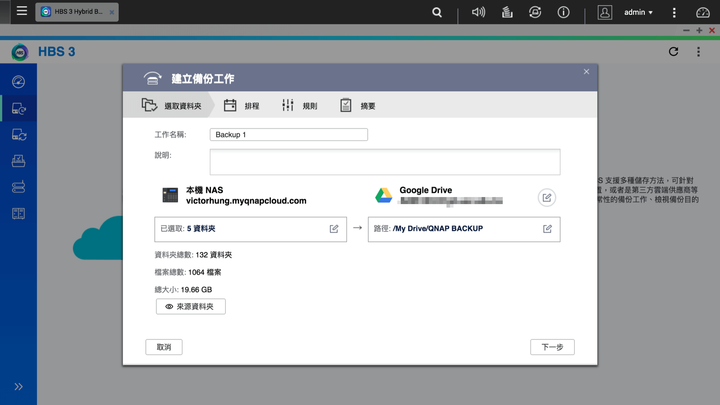The width and height of the screenshot is (720, 405).
Task: Click the 取消 cancel button
Action: (x=164, y=347)
